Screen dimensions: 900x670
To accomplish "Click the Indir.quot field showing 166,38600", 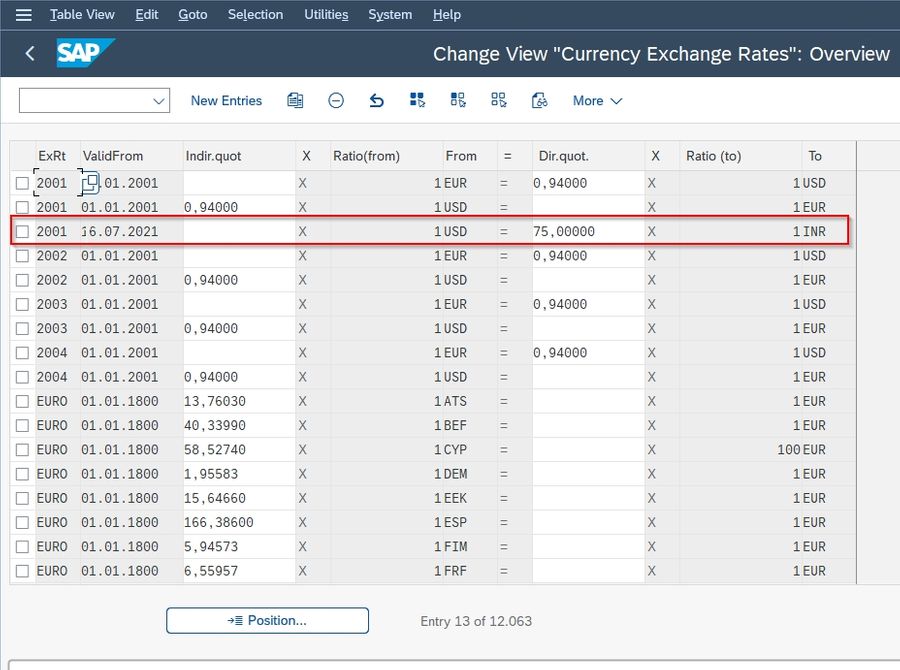I will [239, 522].
